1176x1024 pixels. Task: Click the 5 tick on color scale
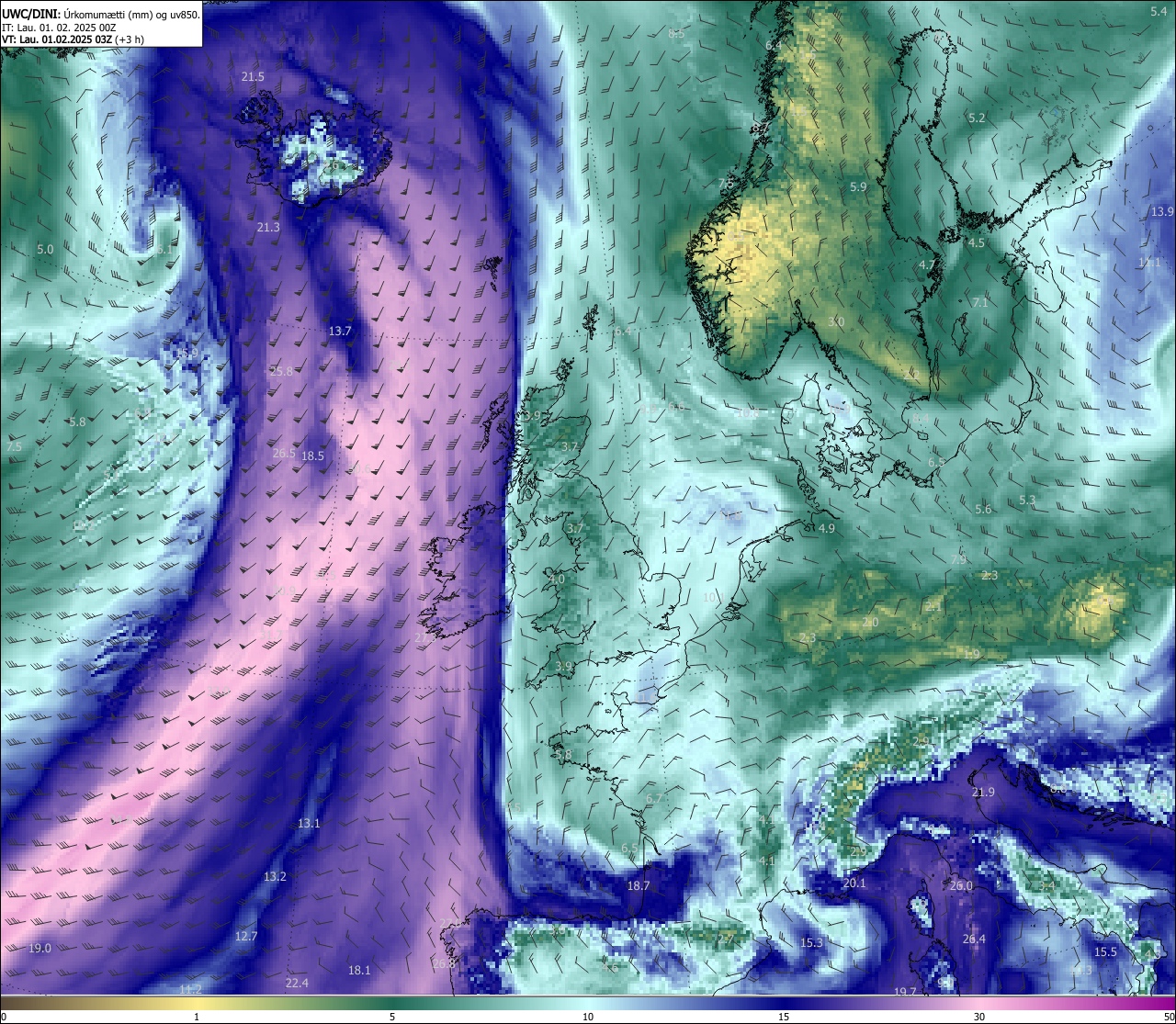pyautogui.click(x=392, y=1017)
